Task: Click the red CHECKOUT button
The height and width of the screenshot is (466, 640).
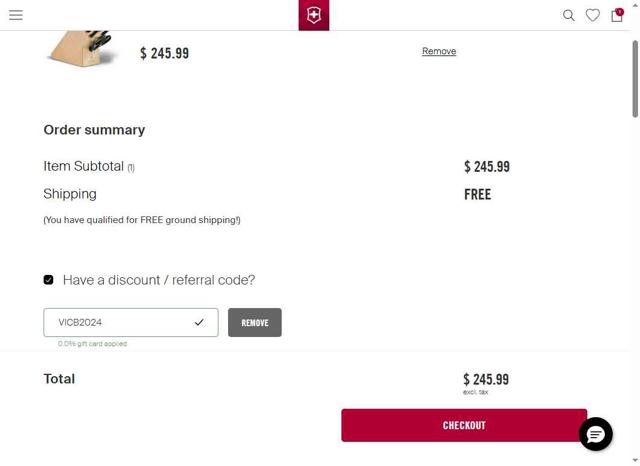Action: (464, 425)
